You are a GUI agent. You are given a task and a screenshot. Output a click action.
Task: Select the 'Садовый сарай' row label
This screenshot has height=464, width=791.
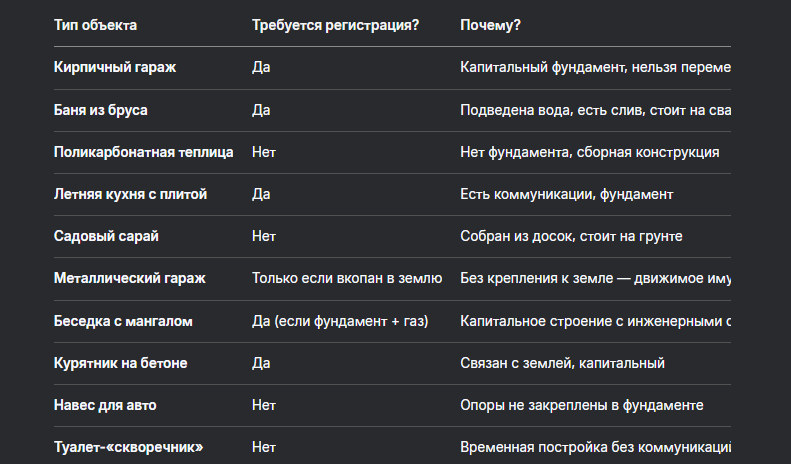(x=106, y=236)
